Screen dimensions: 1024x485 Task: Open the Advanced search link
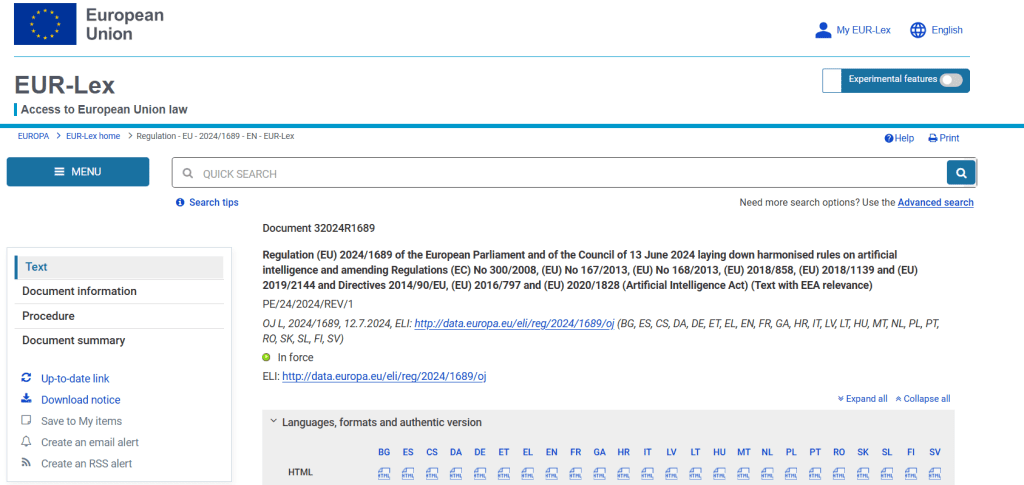[x=935, y=202]
